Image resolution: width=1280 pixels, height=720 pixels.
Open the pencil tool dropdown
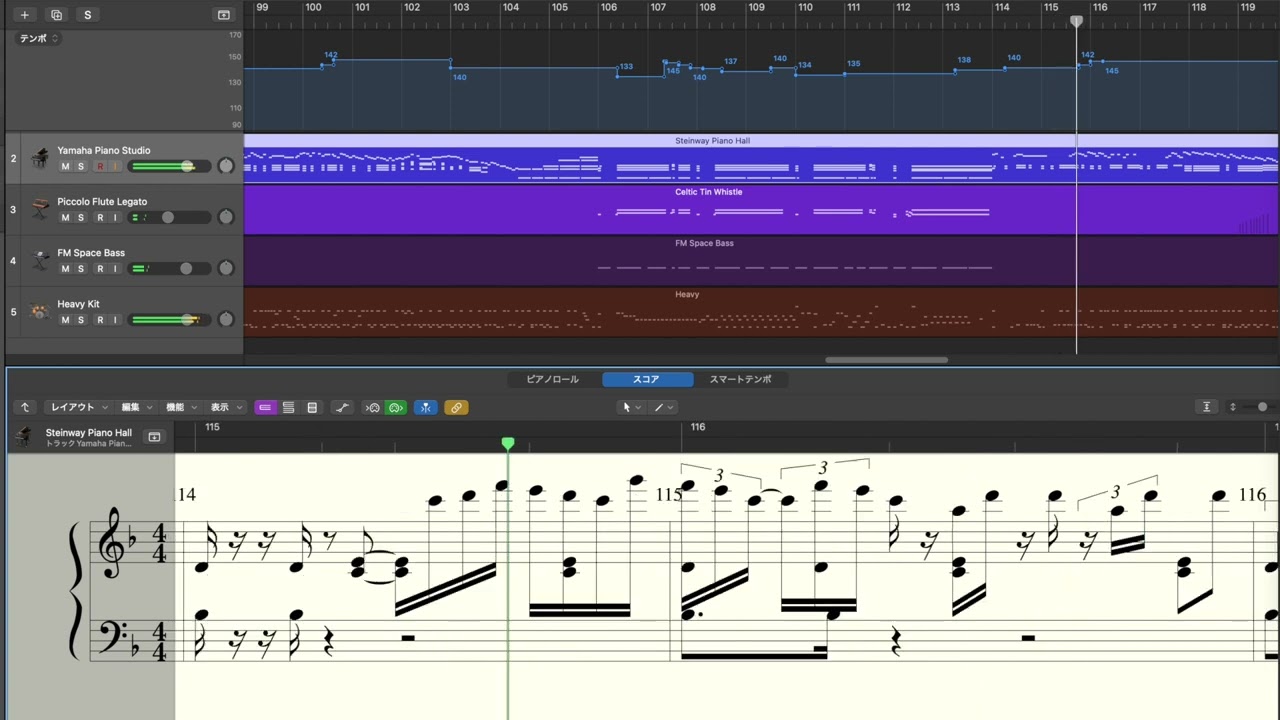[663, 407]
